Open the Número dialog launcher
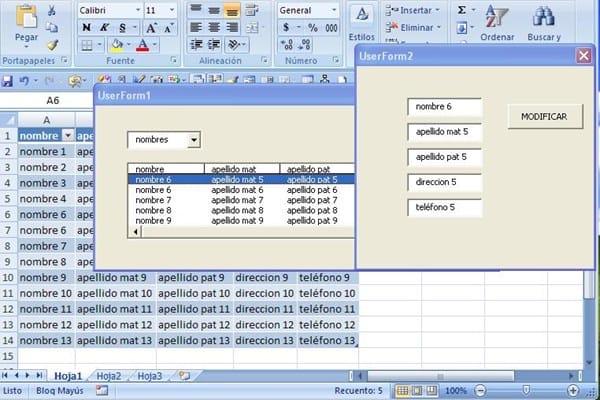 [336, 60]
